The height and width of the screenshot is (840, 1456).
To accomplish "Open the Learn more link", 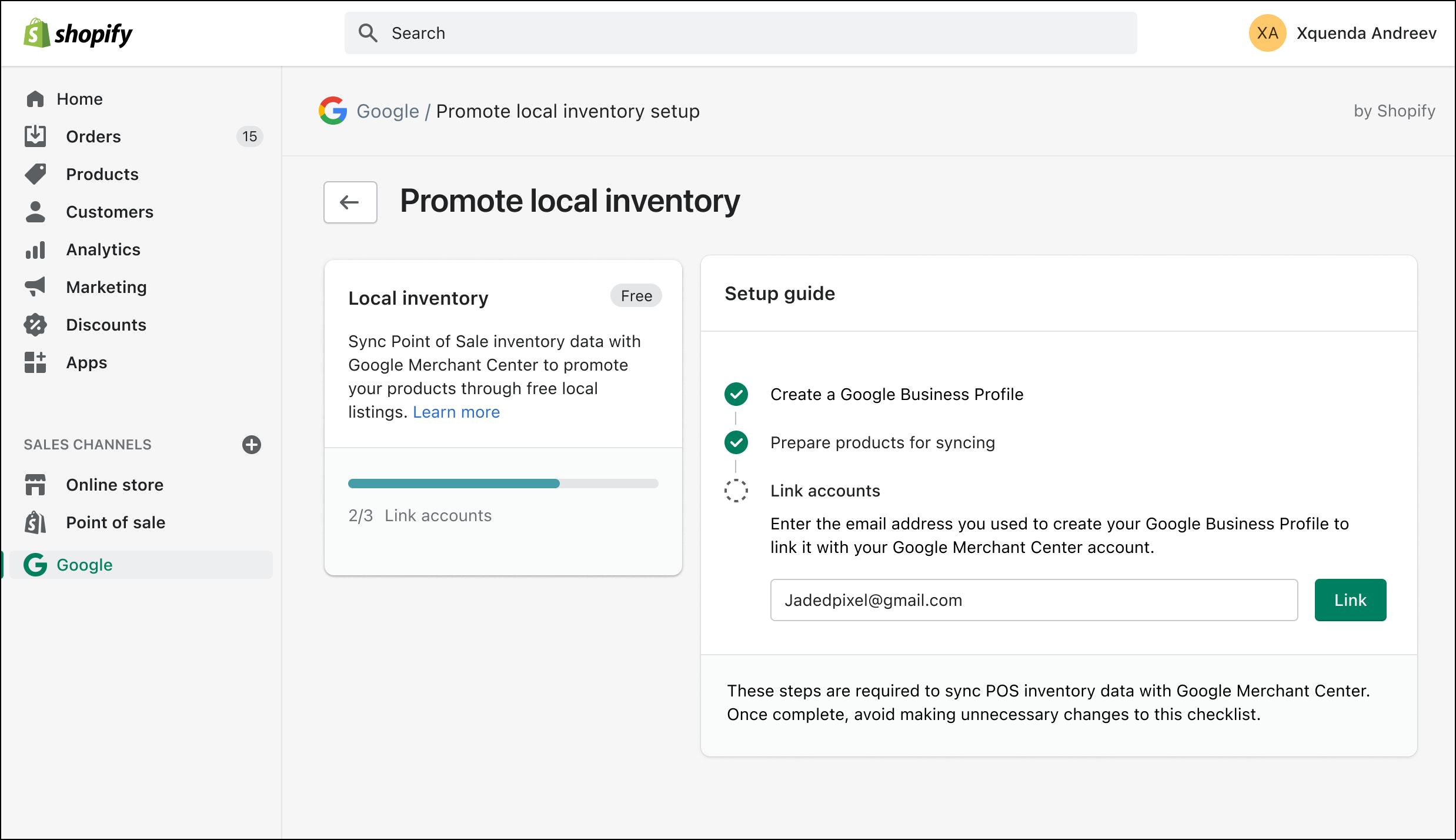I will tap(456, 412).
